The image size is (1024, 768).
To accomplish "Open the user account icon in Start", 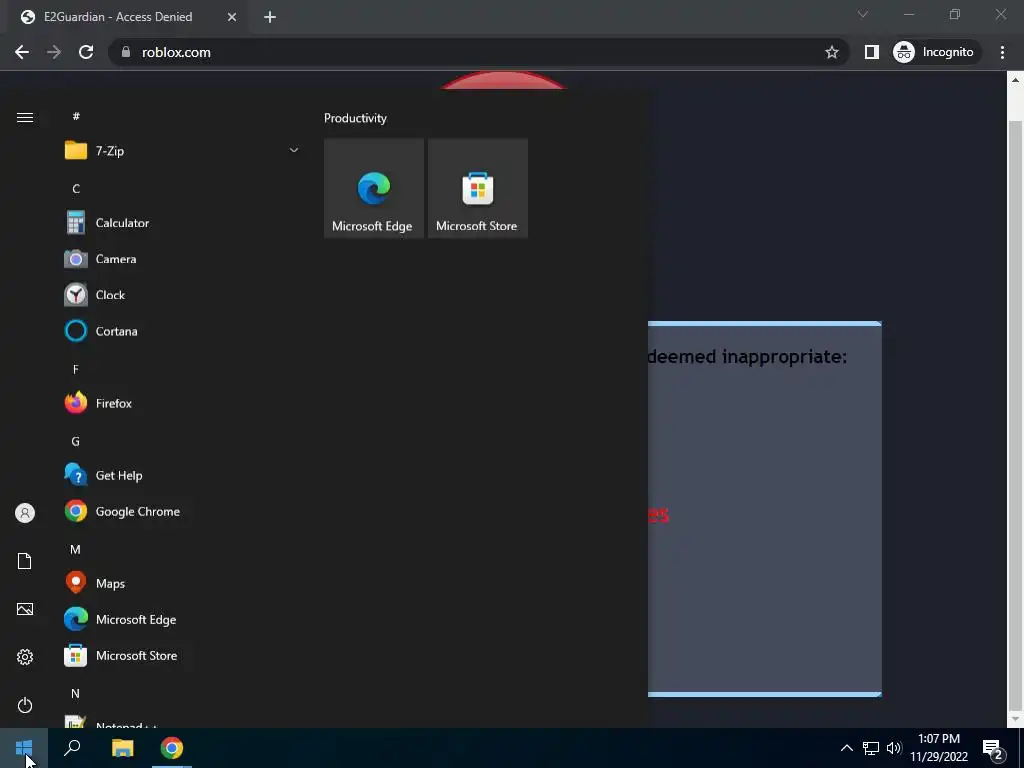I will tap(25, 513).
